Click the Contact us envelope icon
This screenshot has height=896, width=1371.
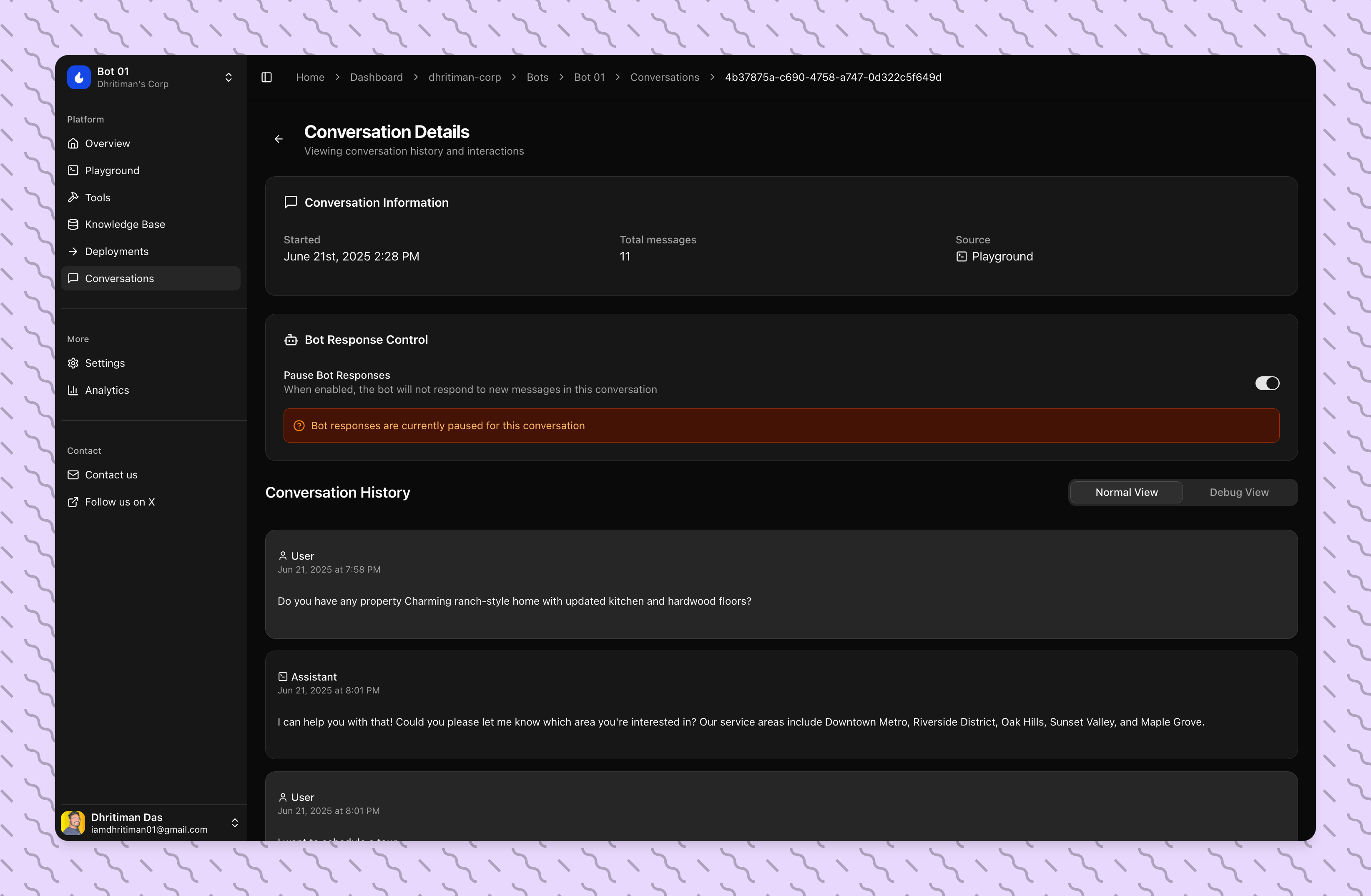73,475
